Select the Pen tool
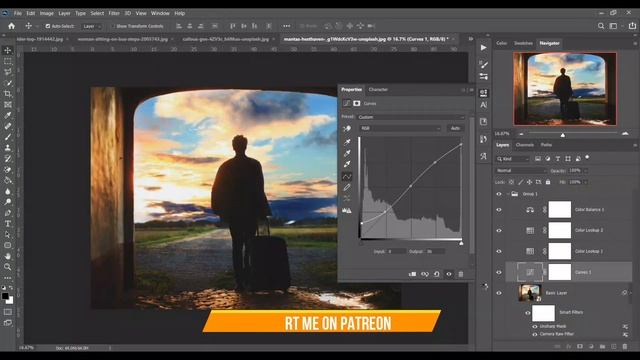Image resolution: width=640 pixels, height=360 pixels. pos(8,213)
